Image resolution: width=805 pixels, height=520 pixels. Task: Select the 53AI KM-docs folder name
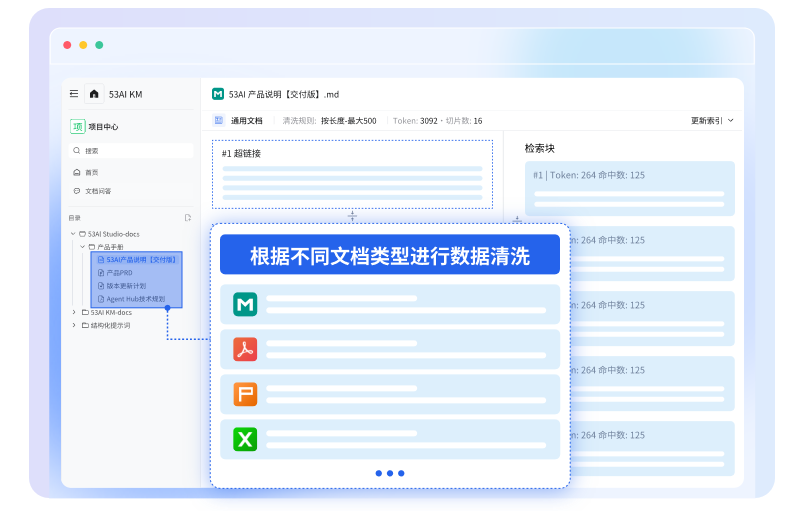(x=111, y=312)
